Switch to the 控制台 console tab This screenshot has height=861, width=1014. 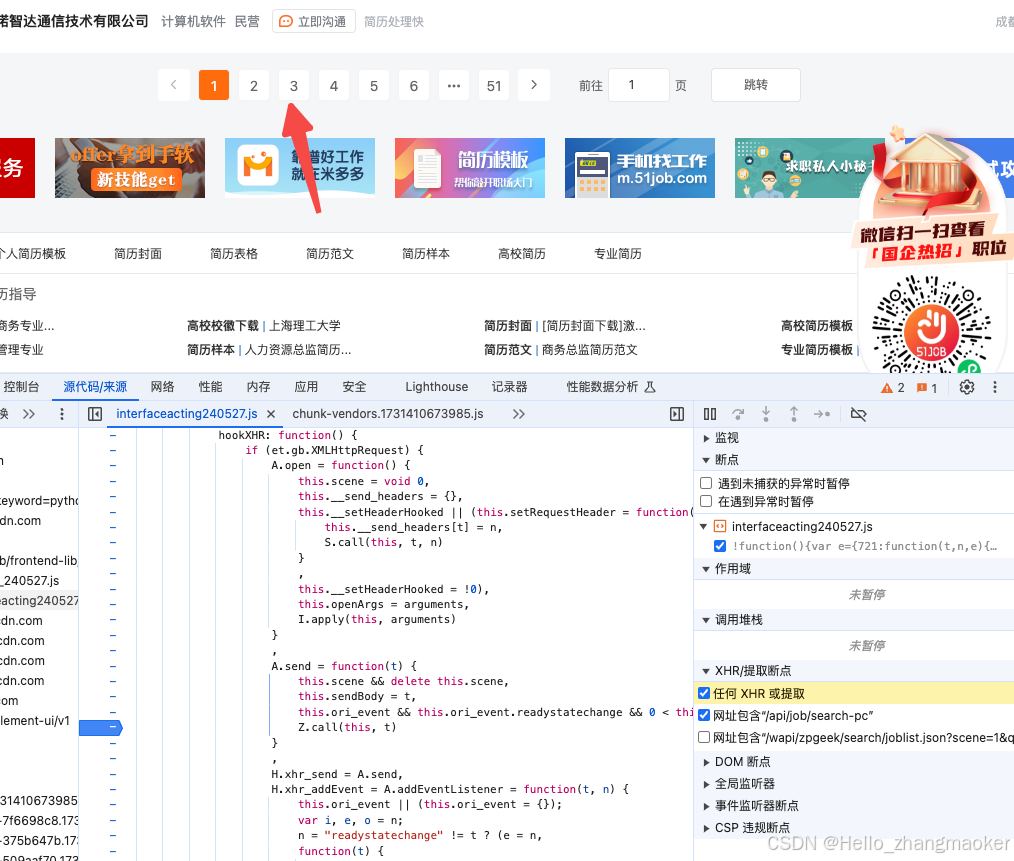pos(21,387)
